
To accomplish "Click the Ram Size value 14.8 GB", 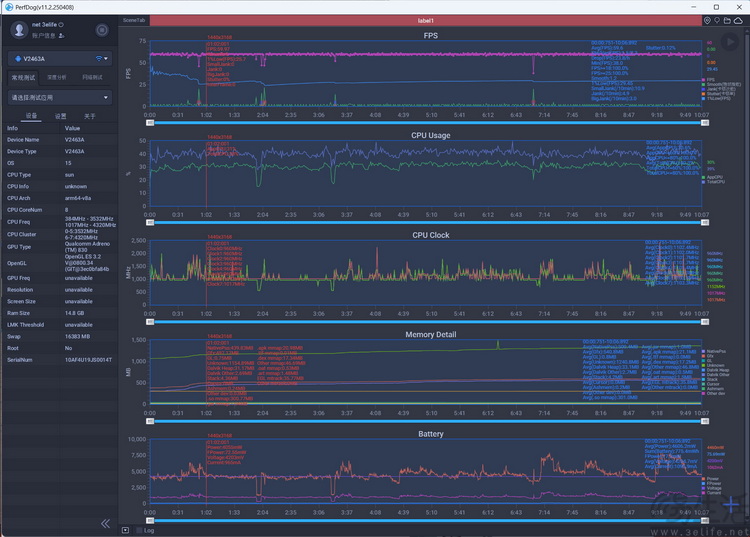I will click(75, 313).
